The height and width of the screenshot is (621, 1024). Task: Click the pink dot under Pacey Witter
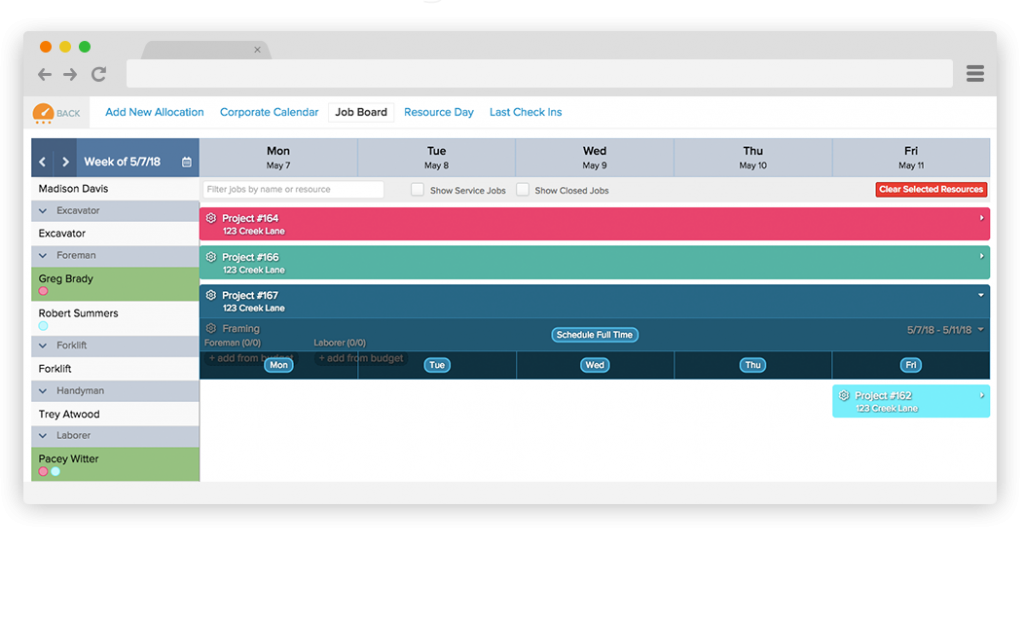[x=43, y=471]
